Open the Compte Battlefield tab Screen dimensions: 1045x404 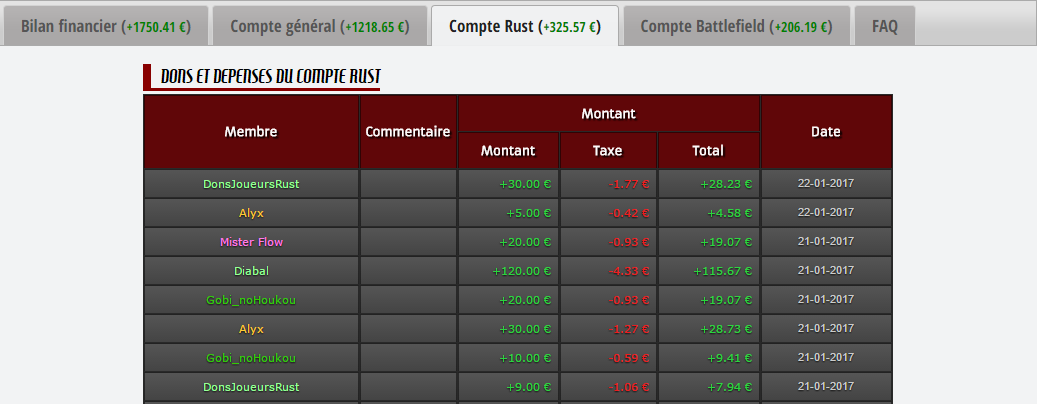point(737,26)
